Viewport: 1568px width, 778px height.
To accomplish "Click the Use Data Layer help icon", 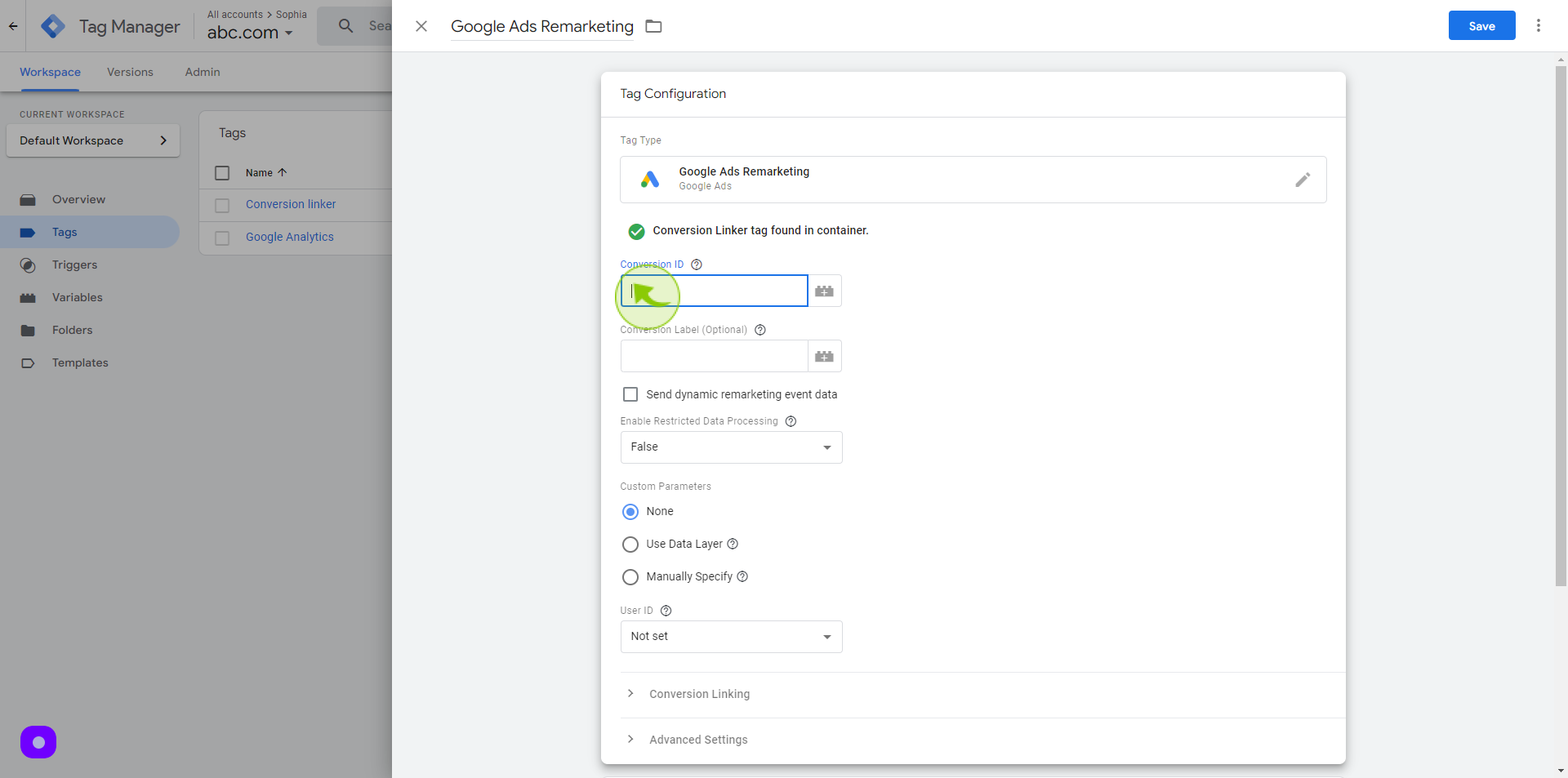I will [733, 544].
